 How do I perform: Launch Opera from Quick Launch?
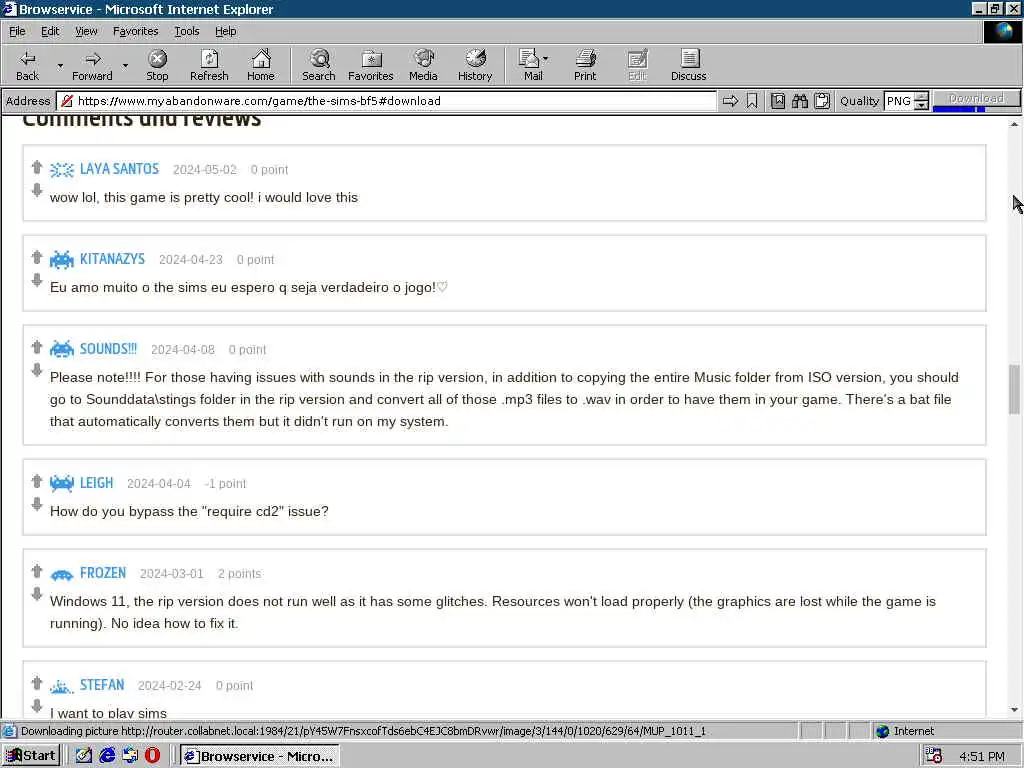point(152,756)
